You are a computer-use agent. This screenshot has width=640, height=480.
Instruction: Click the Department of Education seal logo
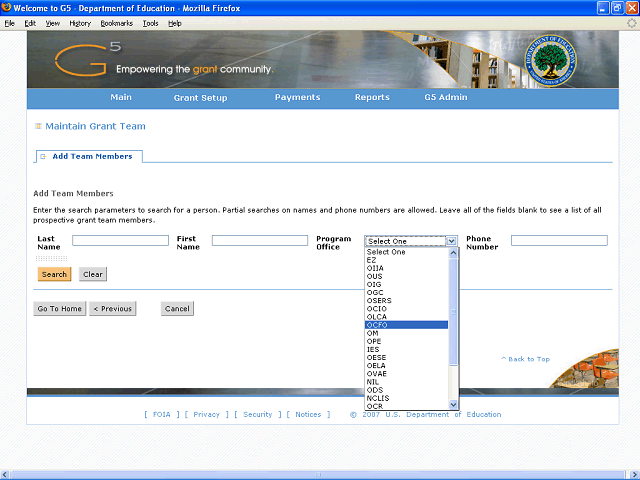coord(550,60)
